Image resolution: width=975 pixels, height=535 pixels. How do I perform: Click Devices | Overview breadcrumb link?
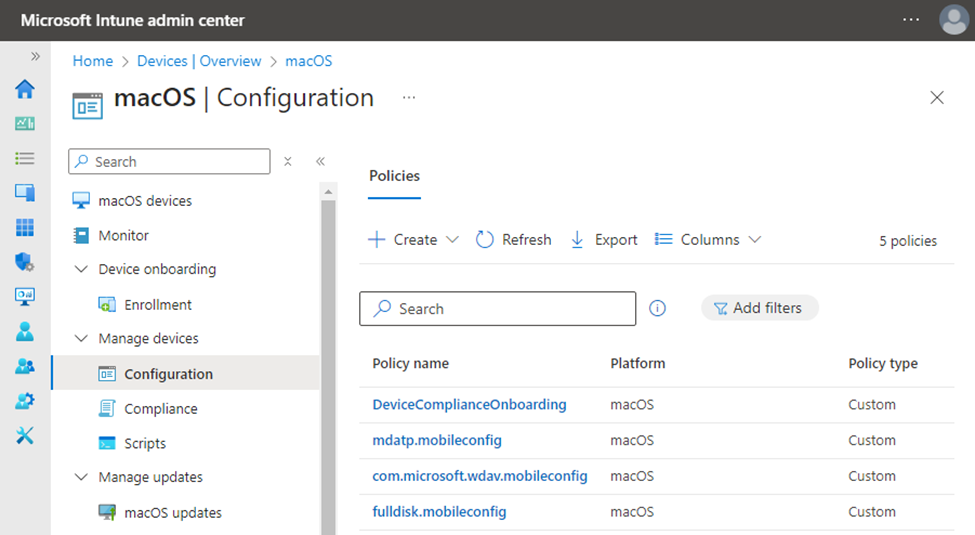(x=199, y=61)
